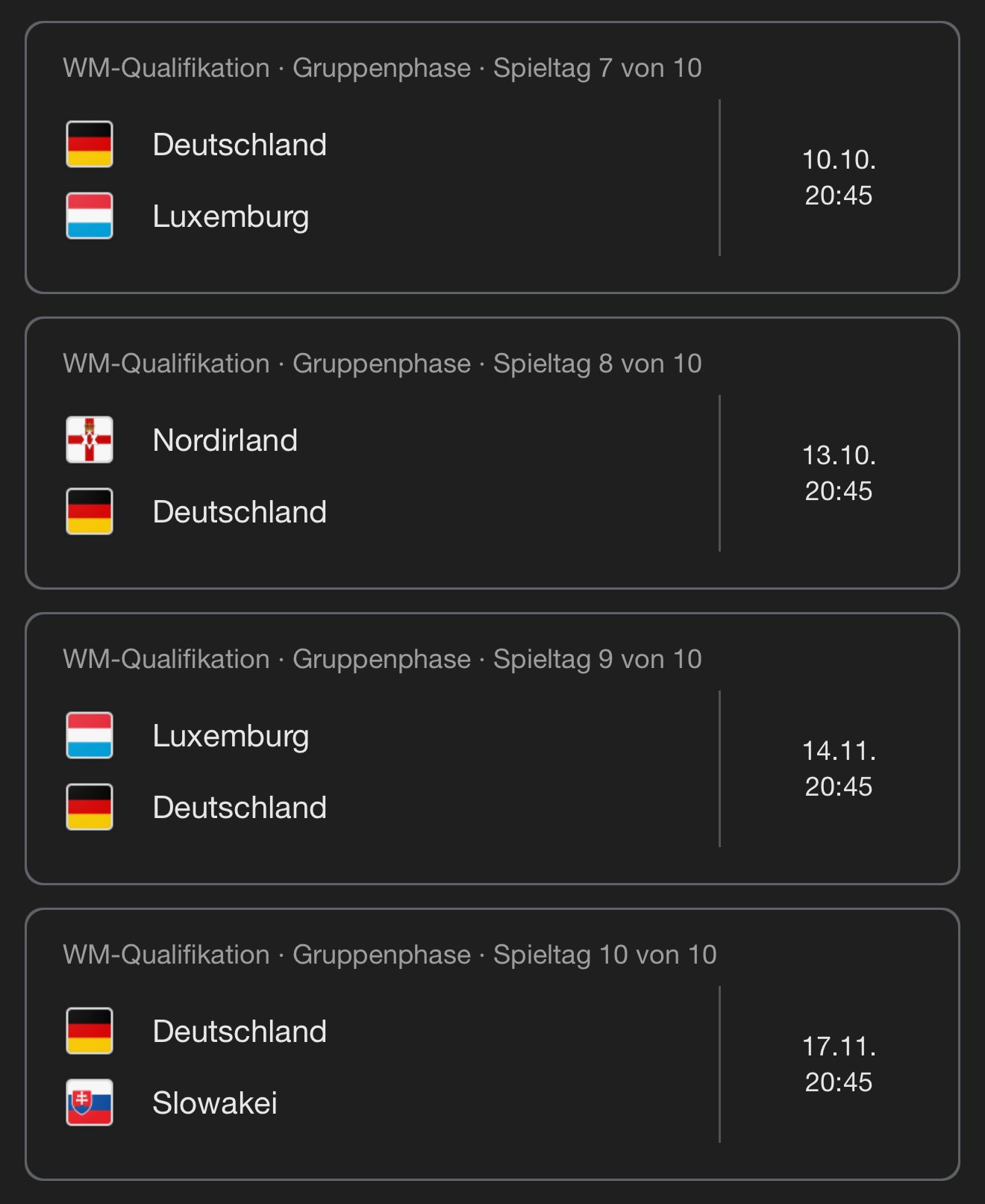The image size is (985, 1204).
Task: Tap the 13.10. 20:45 kickoff time
Action: pyautogui.click(x=839, y=473)
